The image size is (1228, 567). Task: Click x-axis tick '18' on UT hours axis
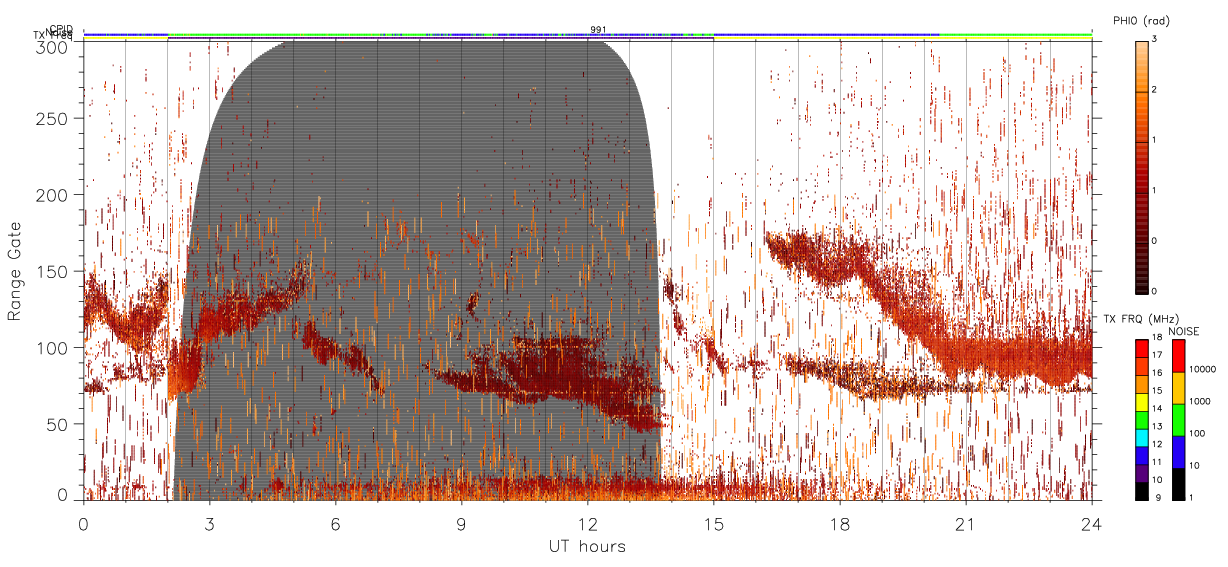840,523
